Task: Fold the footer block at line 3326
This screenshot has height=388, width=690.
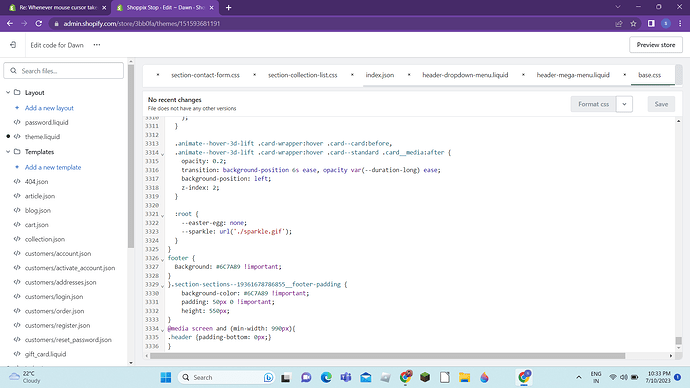Action: point(162,260)
